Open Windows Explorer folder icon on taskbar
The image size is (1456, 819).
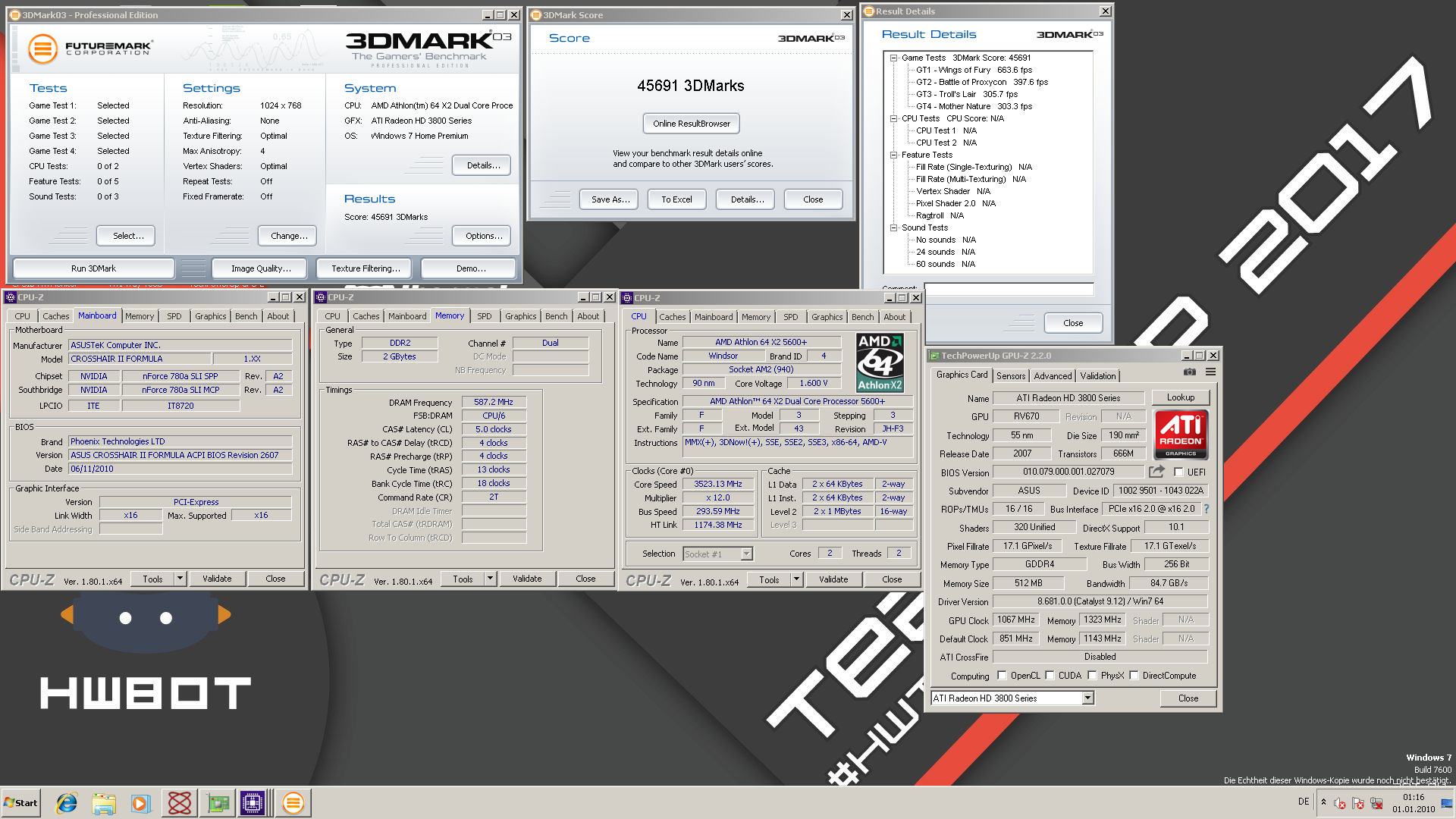coord(104,803)
